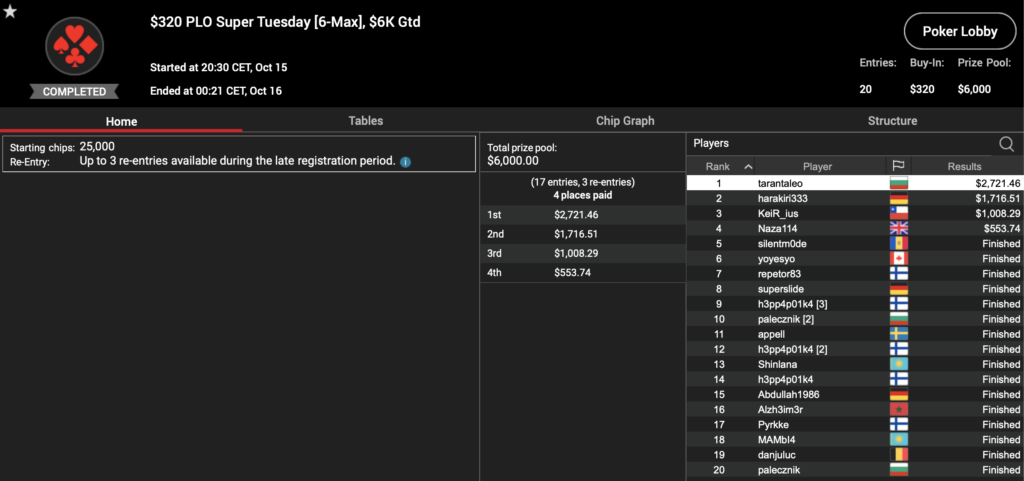The height and width of the screenshot is (481, 1024).
Task: Click the favorite star icon
Action: [10, 11]
